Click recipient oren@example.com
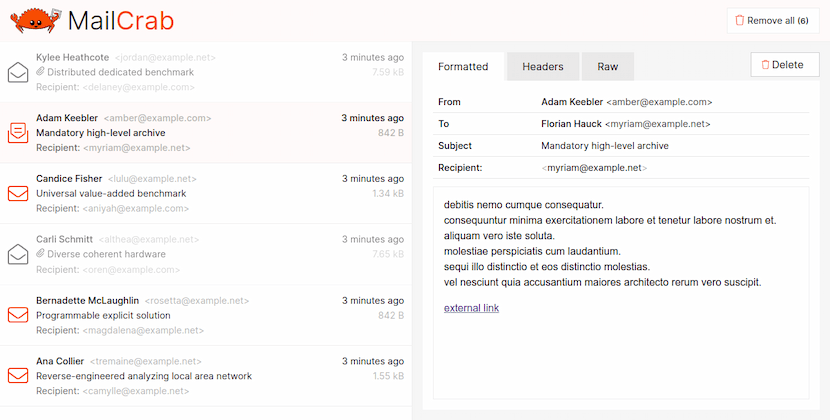830x420 pixels. 131,270
